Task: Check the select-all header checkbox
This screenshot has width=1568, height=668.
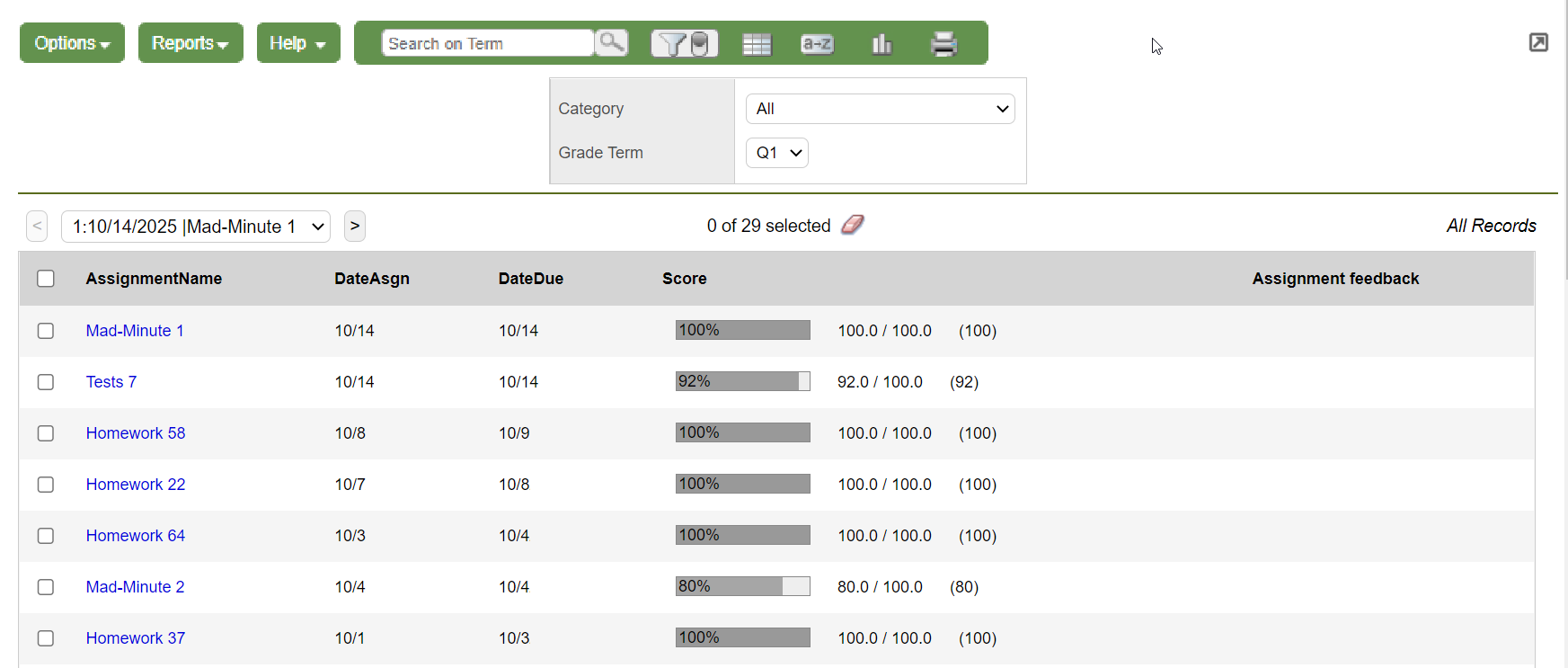Action: pyautogui.click(x=46, y=279)
